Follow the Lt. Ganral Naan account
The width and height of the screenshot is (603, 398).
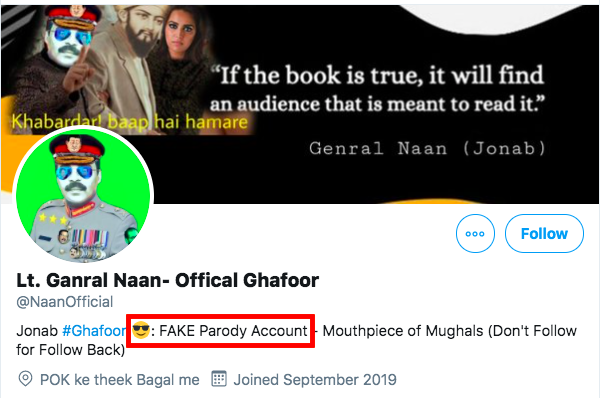point(544,233)
